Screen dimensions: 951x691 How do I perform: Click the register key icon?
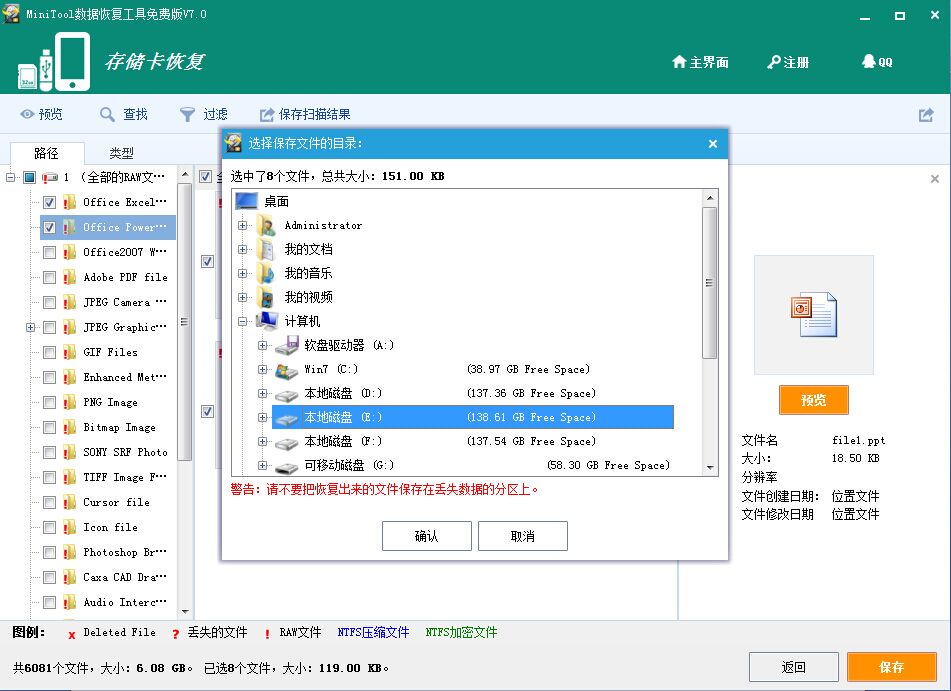point(774,62)
